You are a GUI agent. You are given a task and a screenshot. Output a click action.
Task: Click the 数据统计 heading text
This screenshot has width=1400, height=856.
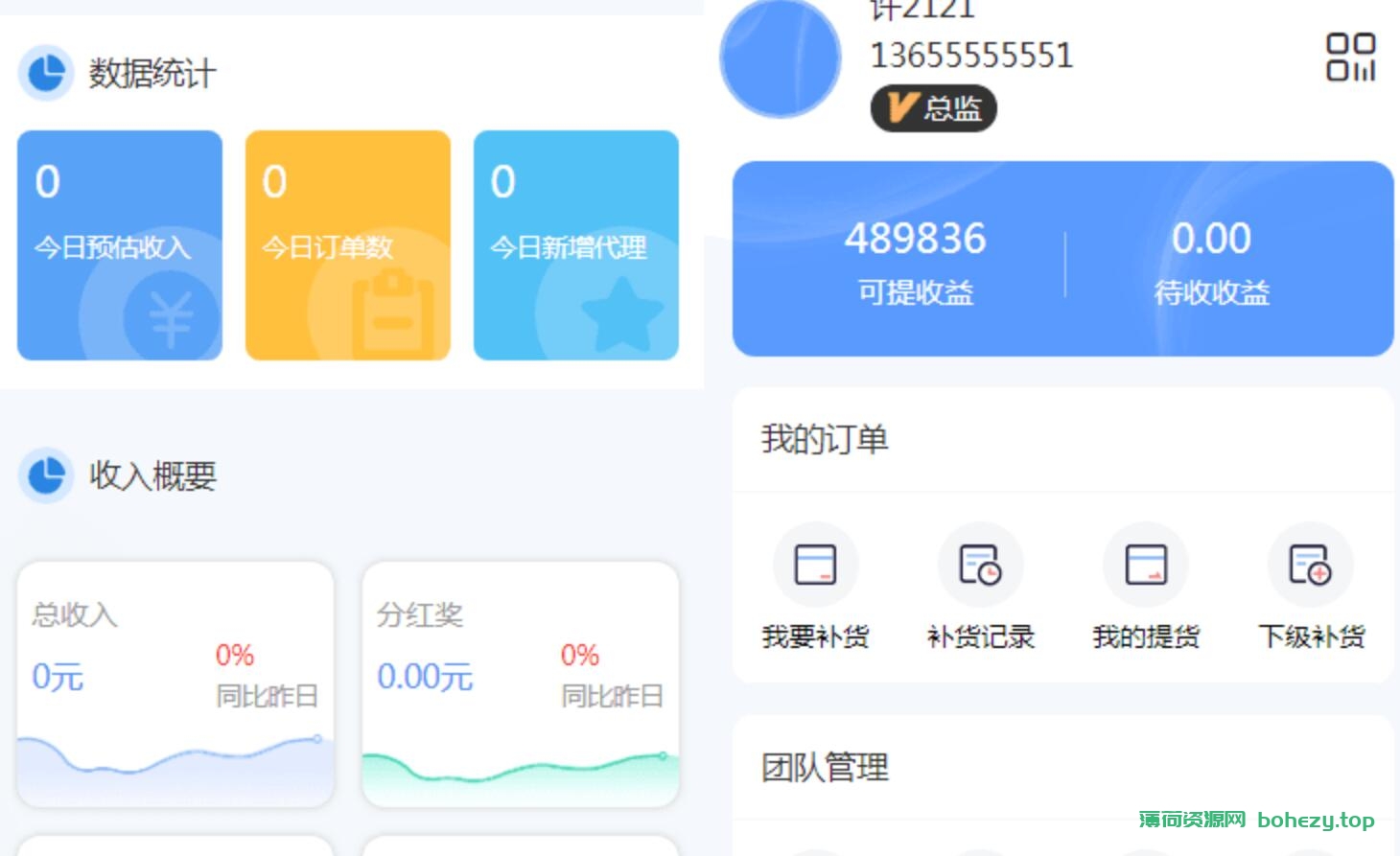[x=152, y=73]
